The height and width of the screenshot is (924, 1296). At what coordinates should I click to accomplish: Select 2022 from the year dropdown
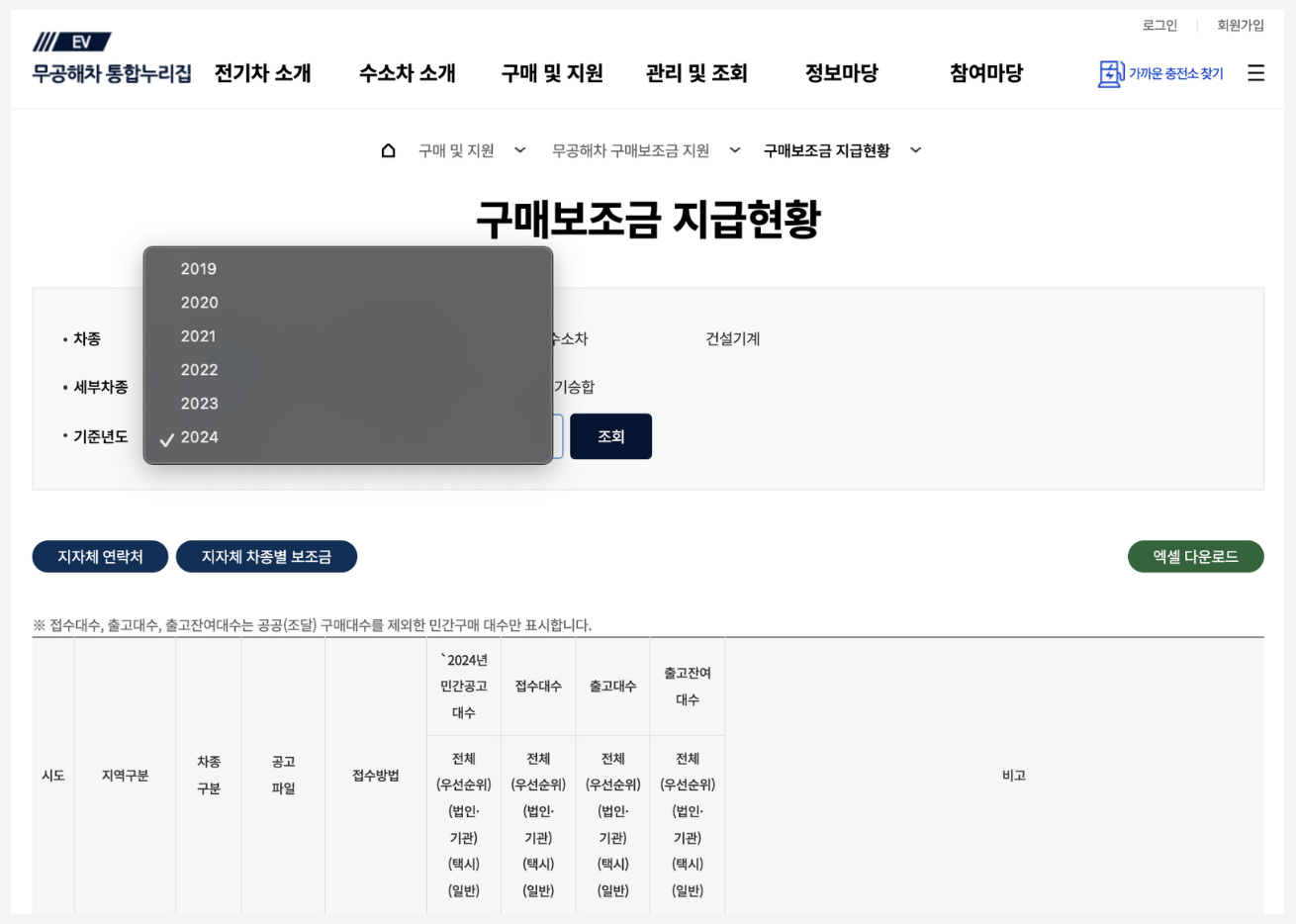pyautogui.click(x=198, y=369)
